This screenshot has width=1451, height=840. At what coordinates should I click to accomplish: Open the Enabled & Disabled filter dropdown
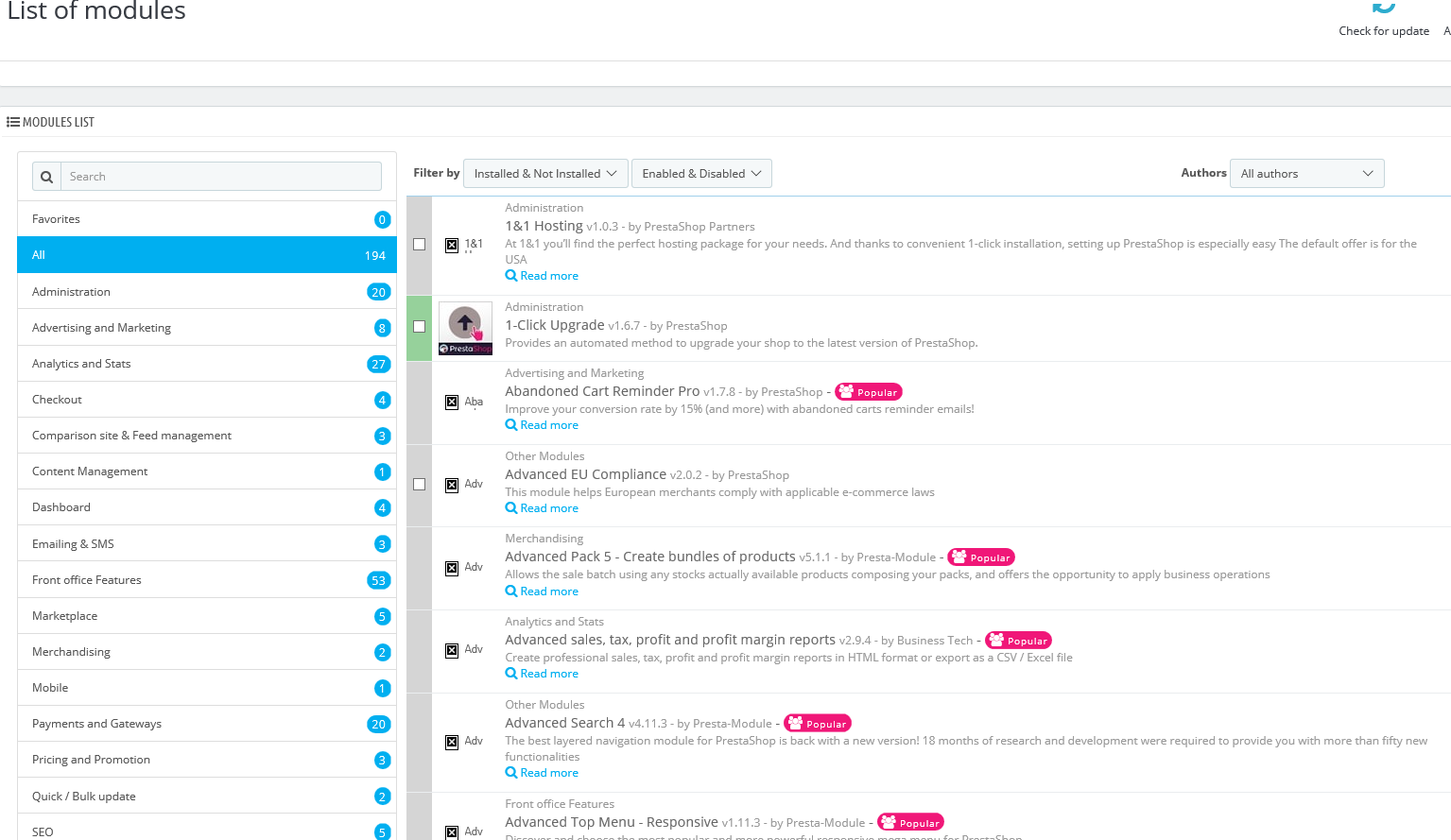[x=701, y=174]
